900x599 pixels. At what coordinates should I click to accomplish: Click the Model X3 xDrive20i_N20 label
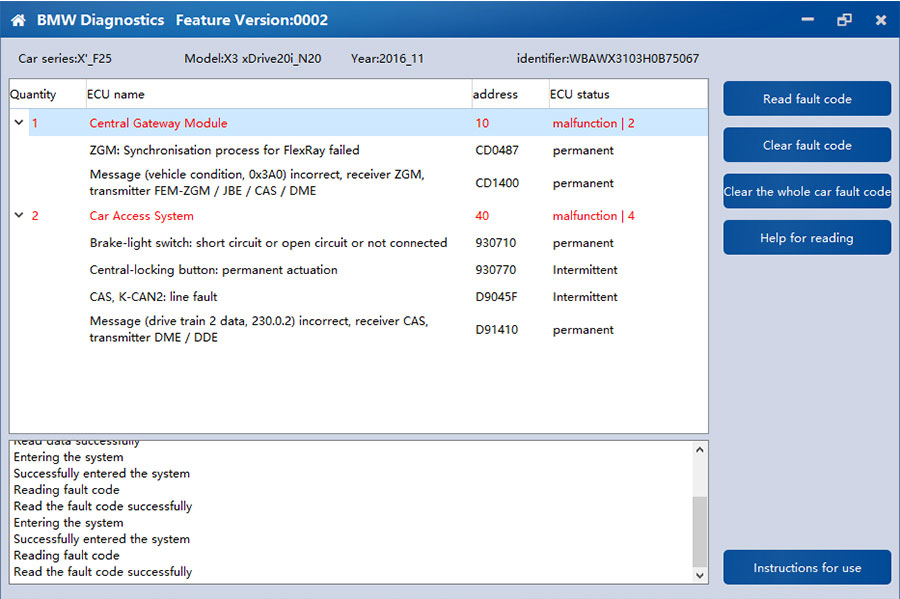(253, 59)
